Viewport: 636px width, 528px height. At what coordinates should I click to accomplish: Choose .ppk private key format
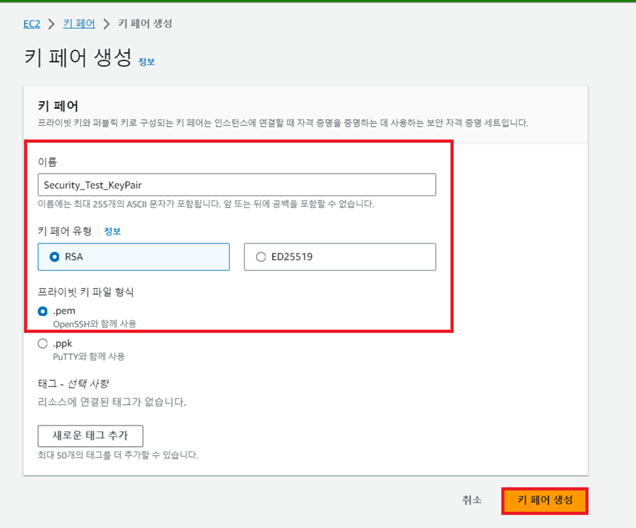click(43, 343)
